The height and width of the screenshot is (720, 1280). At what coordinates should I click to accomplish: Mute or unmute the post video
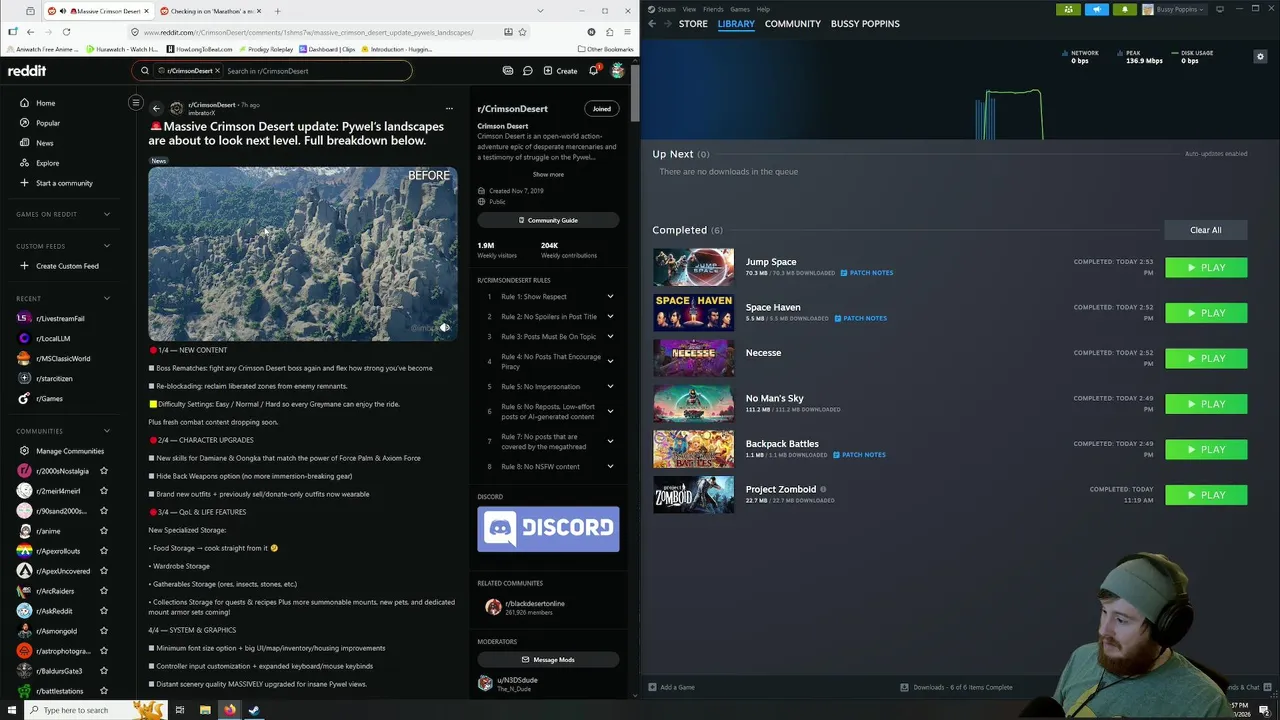tap(445, 327)
